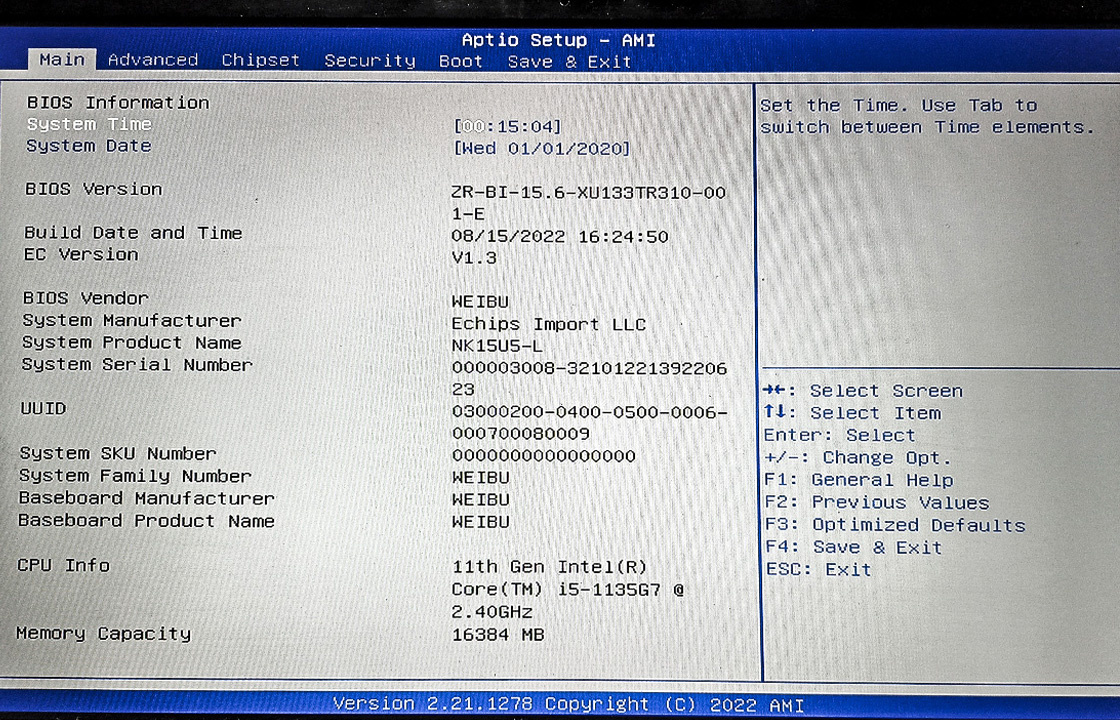Click the System Family Number label
Image resolution: width=1120 pixels, height=720 pixels.
135,476
